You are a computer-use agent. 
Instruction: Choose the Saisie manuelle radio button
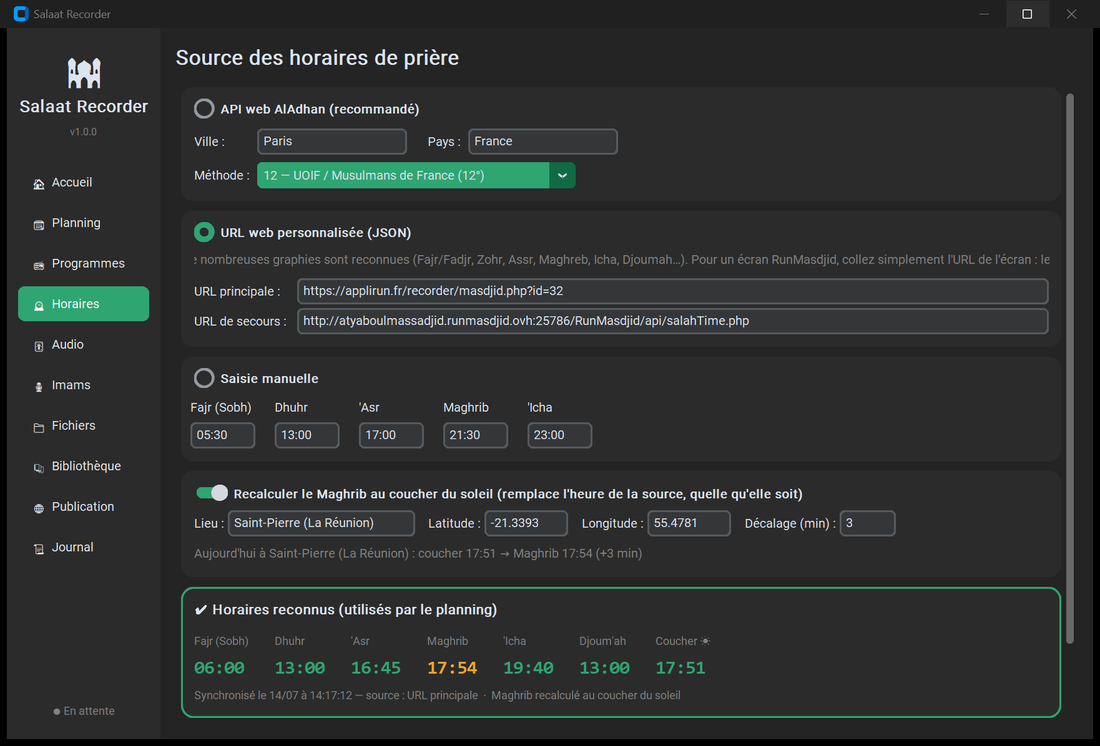pos(204,378)
